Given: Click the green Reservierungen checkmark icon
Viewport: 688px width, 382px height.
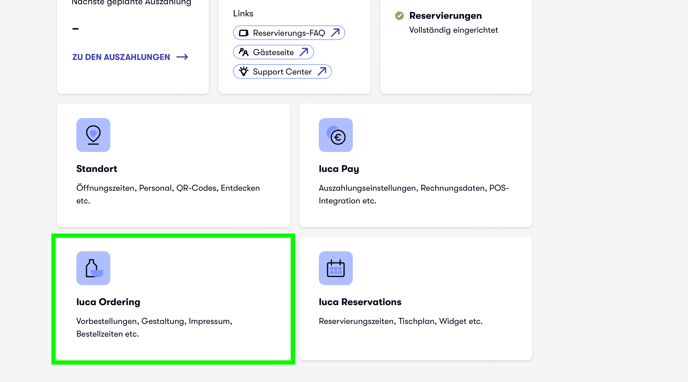Looking at the screenshot, I should [399, 16].
